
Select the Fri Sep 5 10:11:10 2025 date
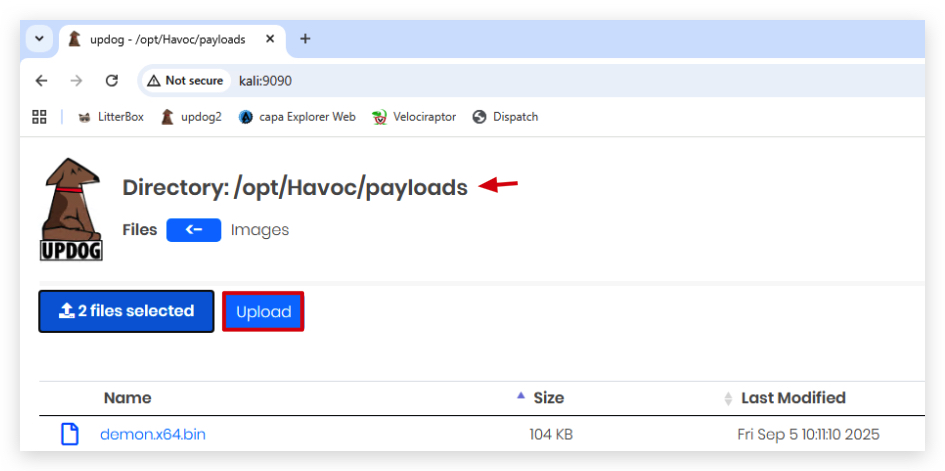[808, 434]
